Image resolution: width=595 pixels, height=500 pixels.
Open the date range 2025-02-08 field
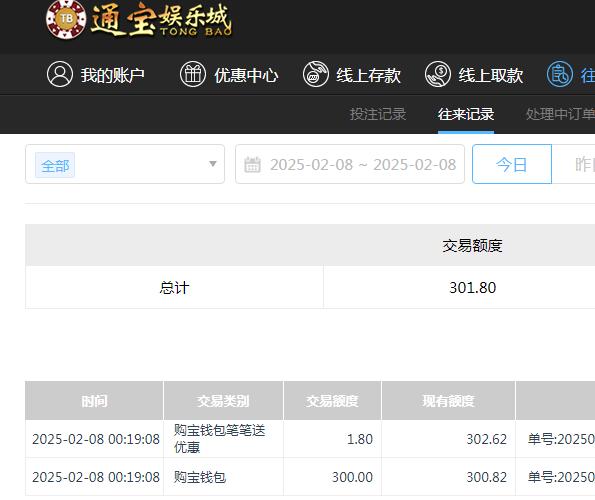350,164
